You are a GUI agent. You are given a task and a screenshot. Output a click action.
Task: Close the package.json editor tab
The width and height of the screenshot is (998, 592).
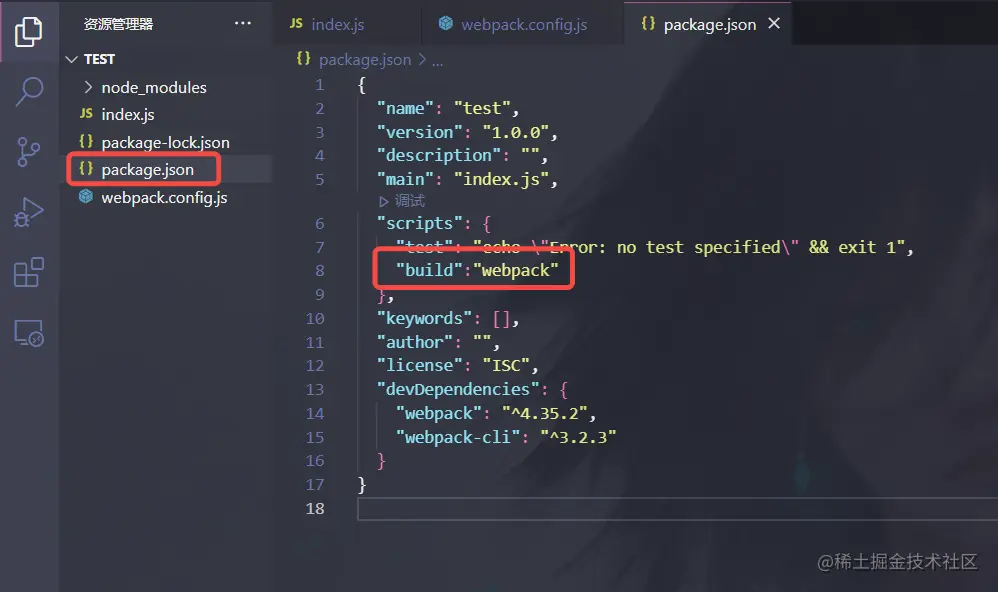(x=774, y=24)
